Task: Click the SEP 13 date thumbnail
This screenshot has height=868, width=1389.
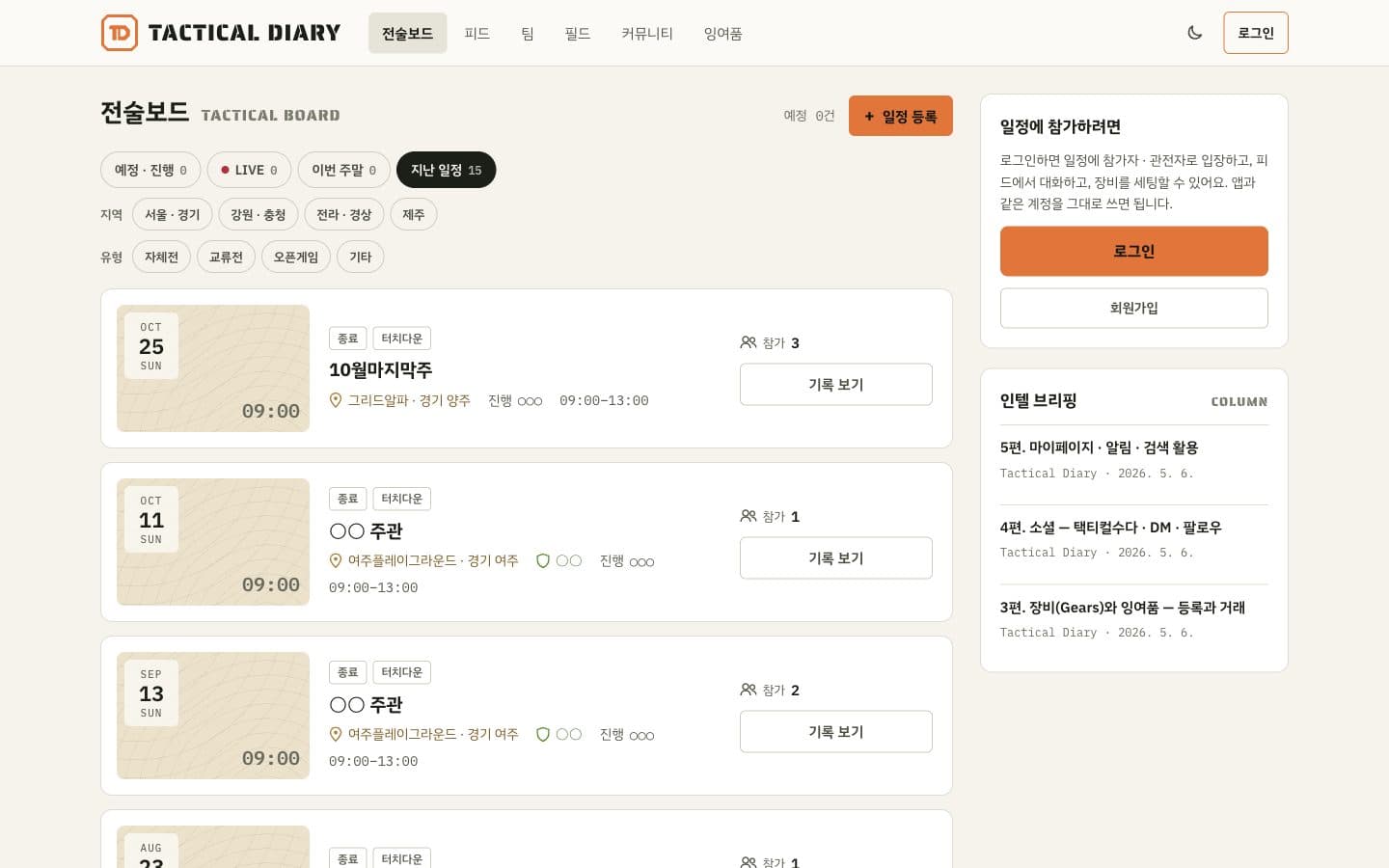Action: pyautogui.click(x=213, y=716)
